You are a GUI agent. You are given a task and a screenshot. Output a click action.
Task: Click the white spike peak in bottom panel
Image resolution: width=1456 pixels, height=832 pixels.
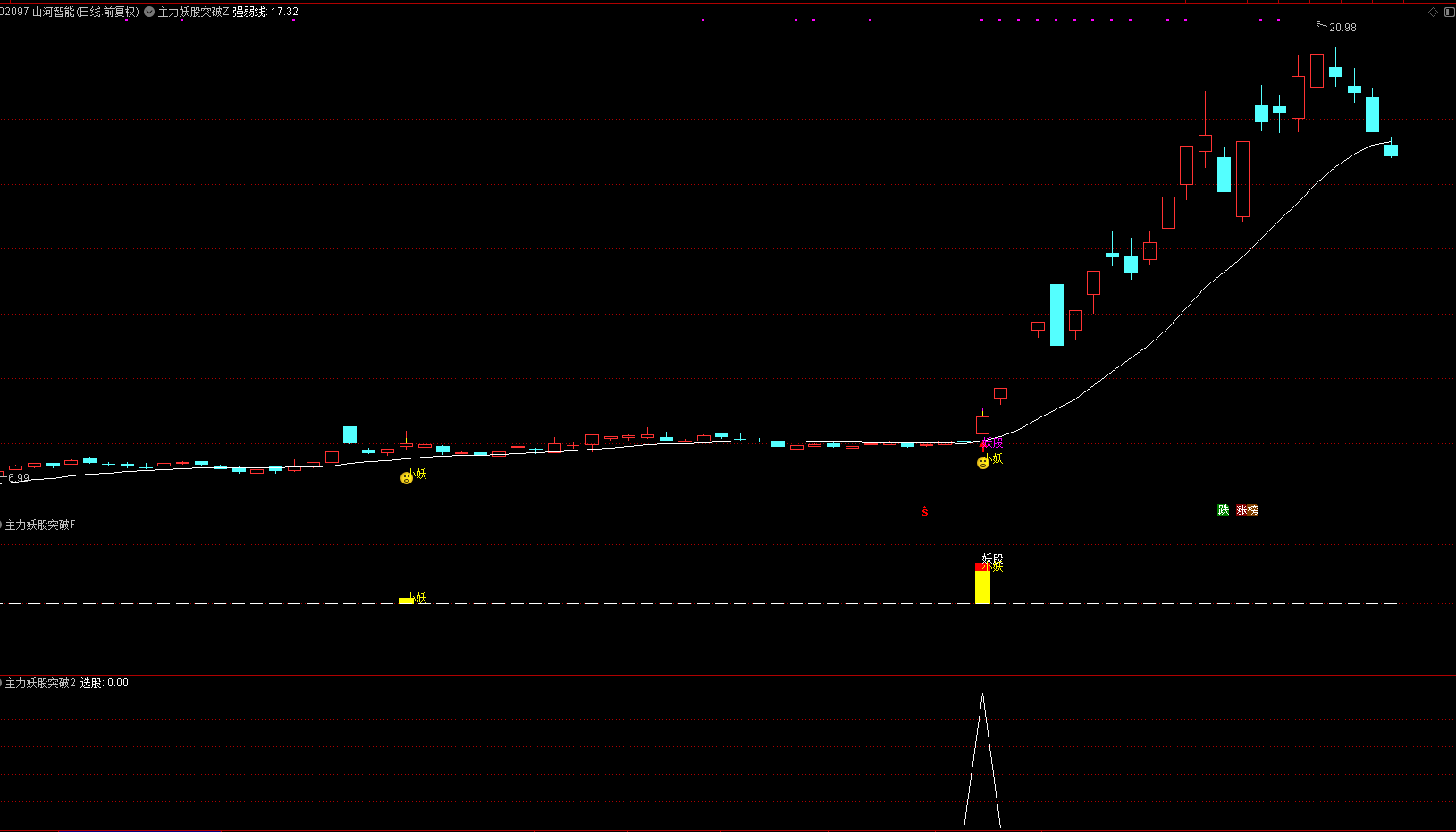pos(982,695)
